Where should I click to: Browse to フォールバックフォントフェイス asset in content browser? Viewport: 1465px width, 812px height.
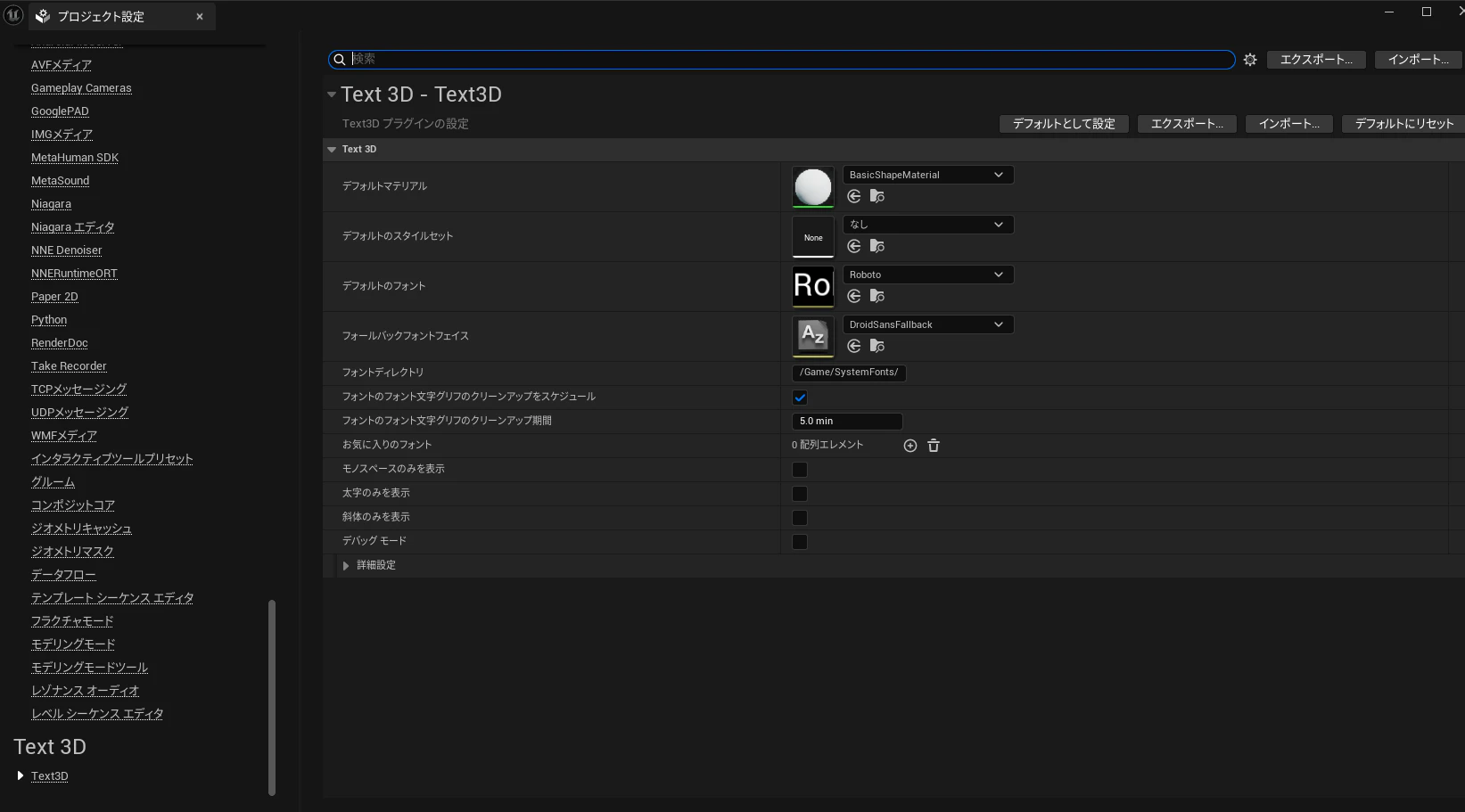pos(877,346)
